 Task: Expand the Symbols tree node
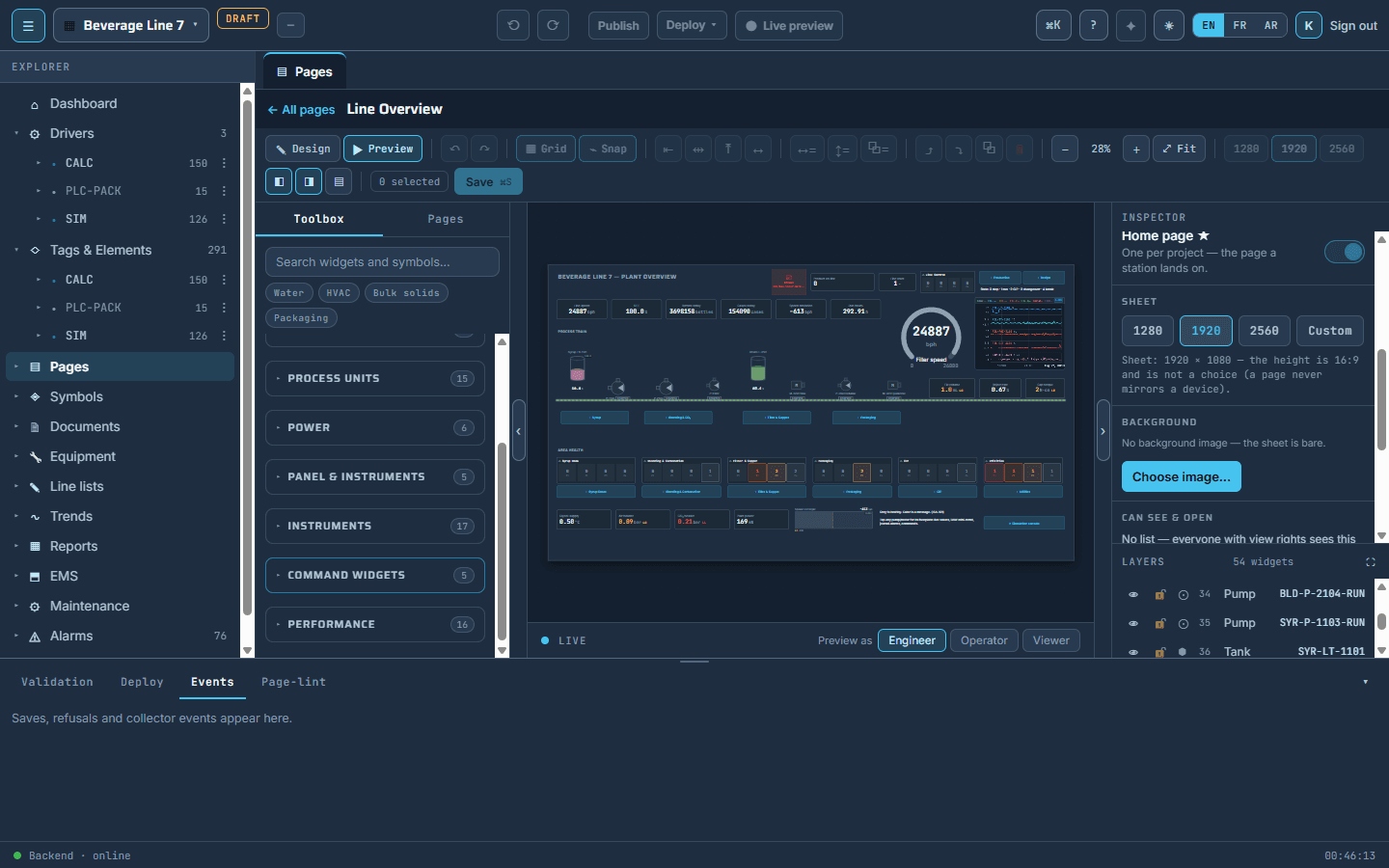click(16, 396)
